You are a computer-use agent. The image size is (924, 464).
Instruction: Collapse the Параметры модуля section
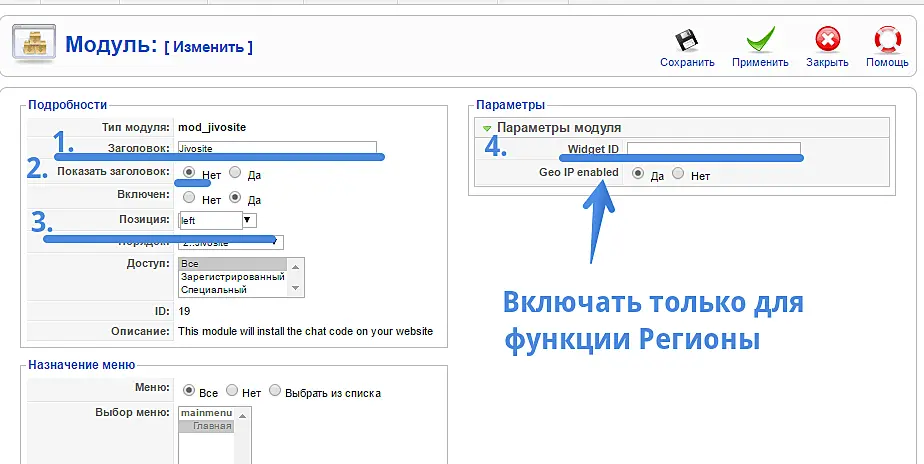point(488,128)
